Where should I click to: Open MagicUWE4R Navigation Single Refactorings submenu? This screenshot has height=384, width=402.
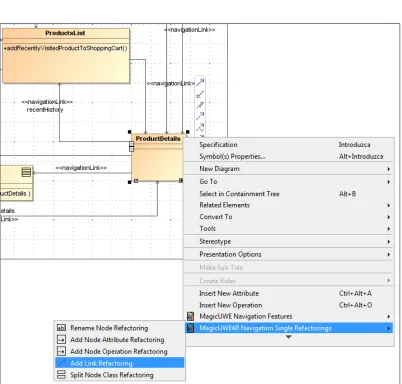289,328
